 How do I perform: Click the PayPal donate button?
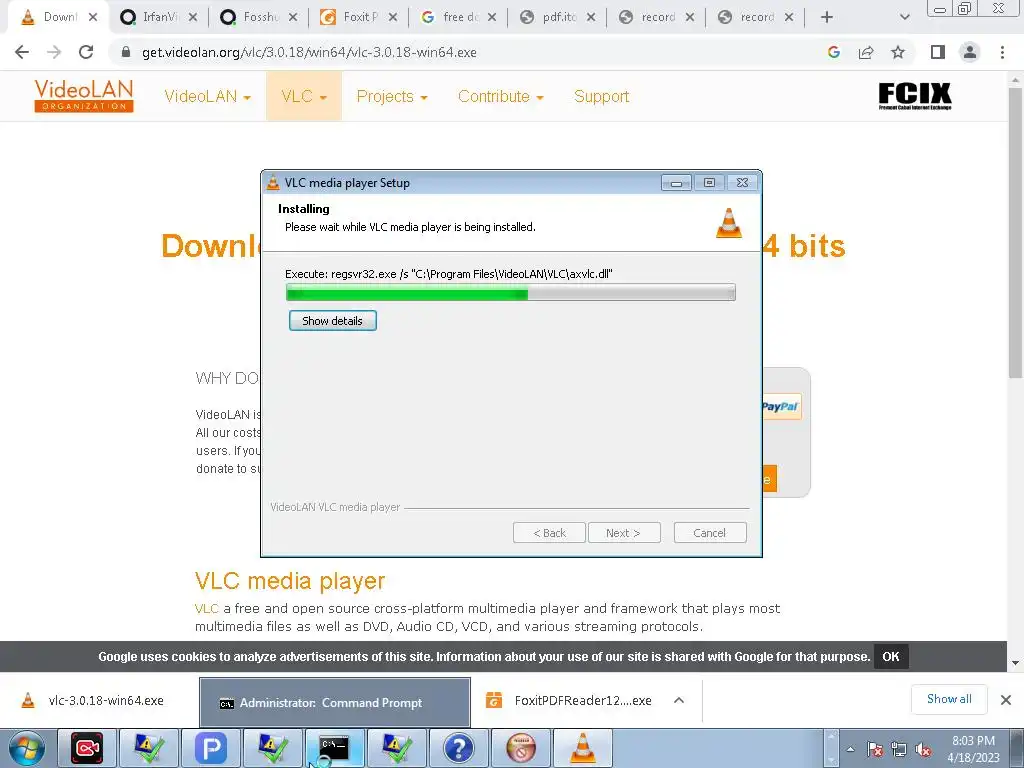coord(780,407)
